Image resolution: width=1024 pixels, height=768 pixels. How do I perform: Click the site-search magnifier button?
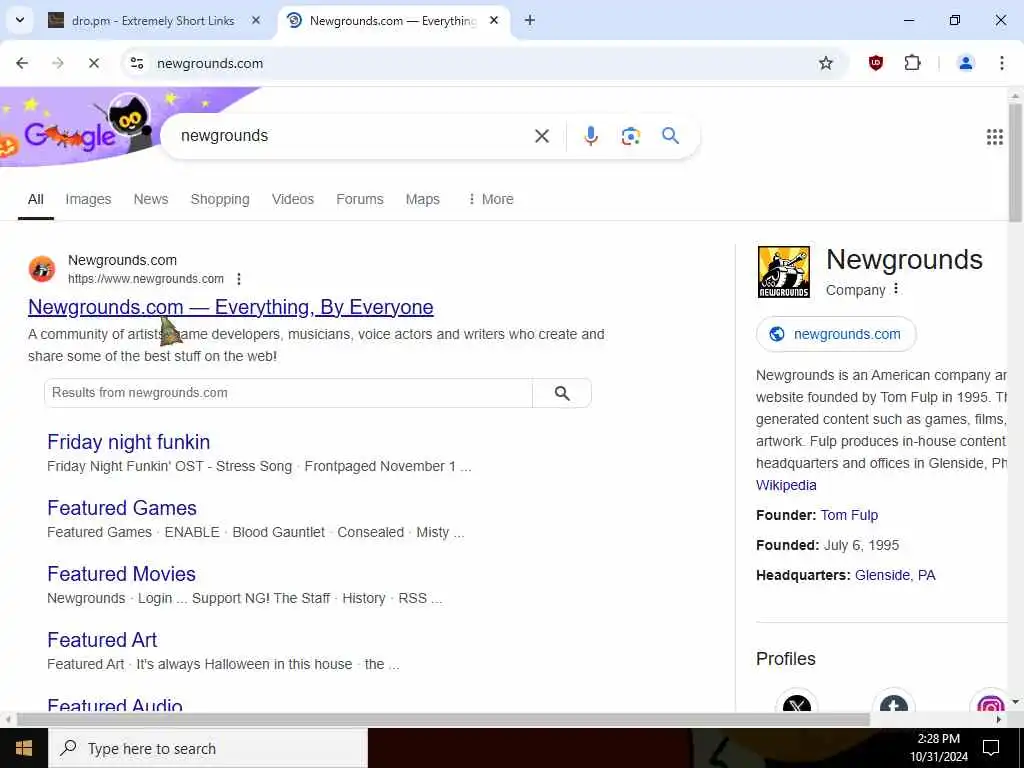[562, 393]
